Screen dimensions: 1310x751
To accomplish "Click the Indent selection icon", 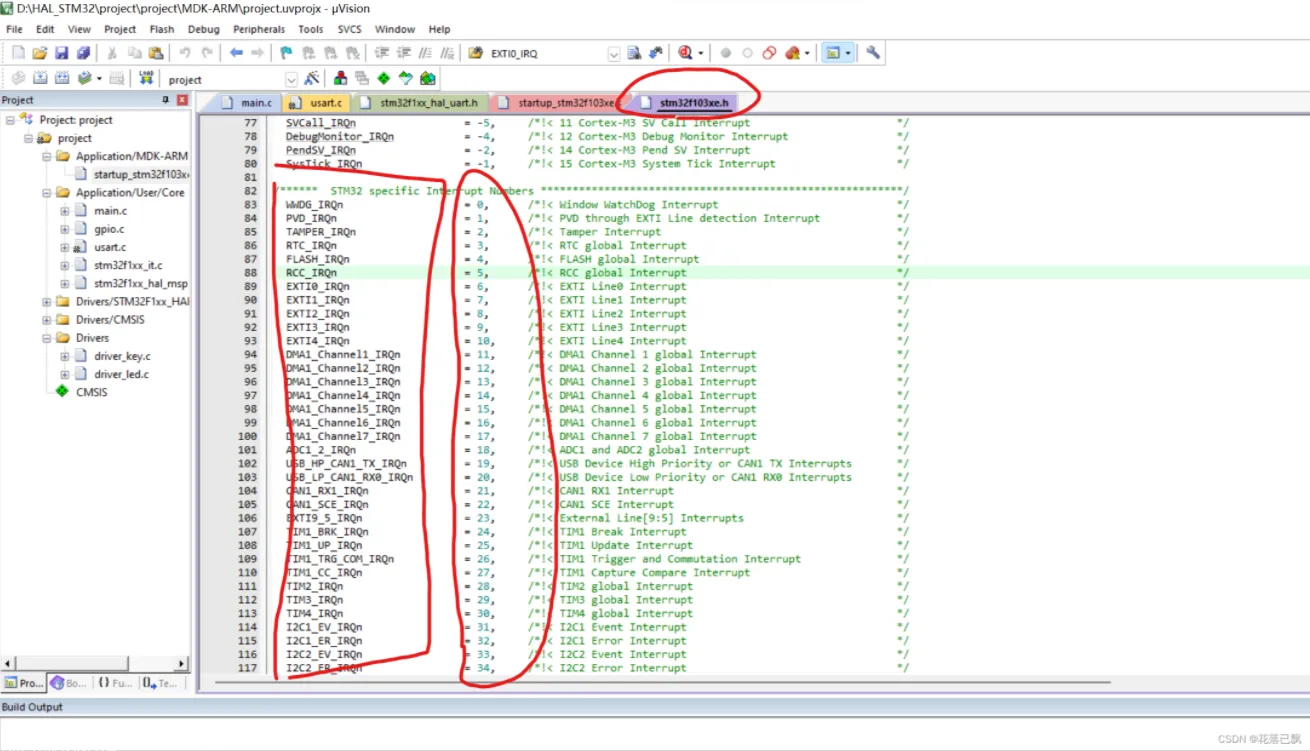I will (x=381, y=52).
